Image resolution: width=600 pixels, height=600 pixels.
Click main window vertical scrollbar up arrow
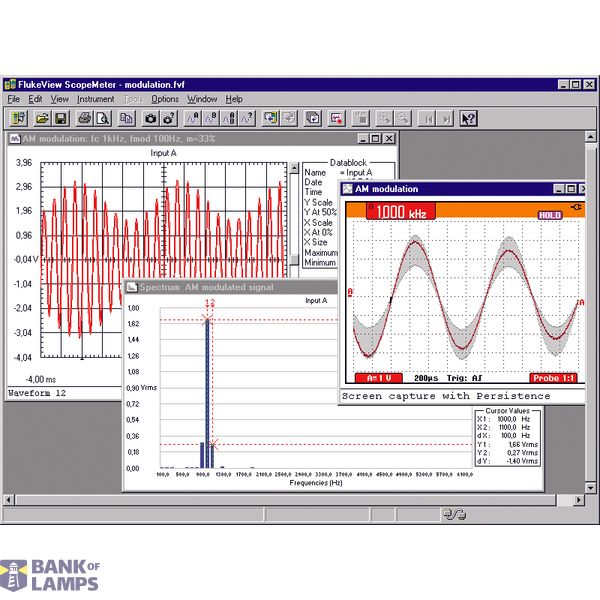point(590,136)
